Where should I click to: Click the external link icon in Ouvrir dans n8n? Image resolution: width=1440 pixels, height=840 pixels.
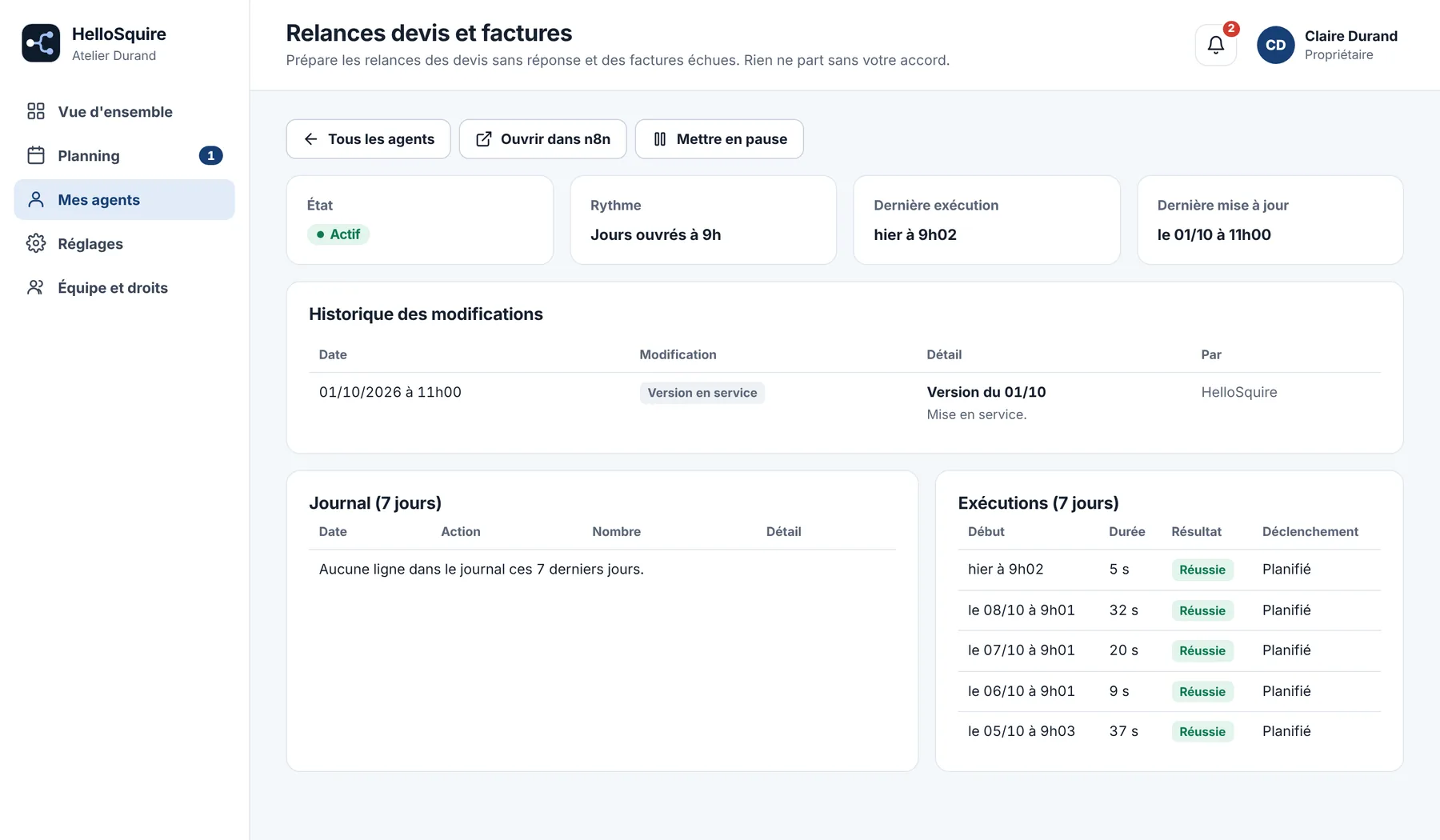484,139
